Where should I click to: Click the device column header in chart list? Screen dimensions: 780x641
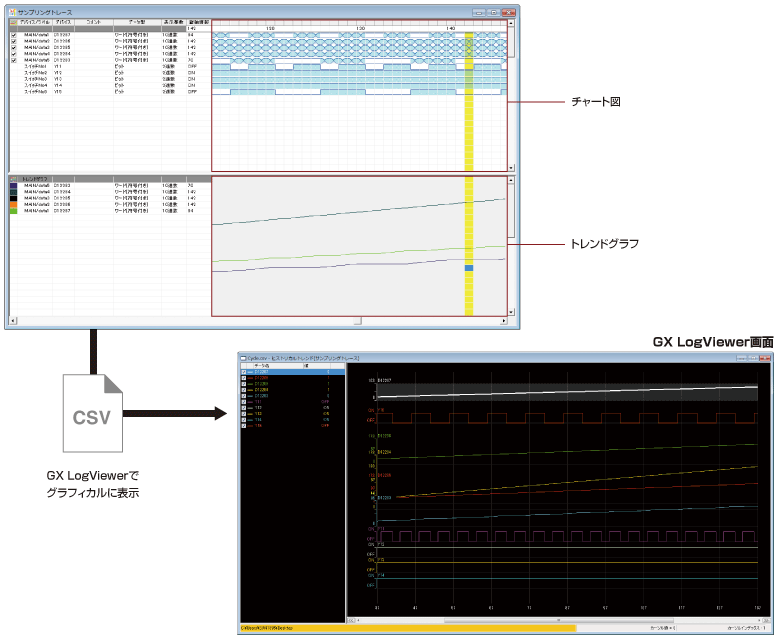click(x=63, y=20)
